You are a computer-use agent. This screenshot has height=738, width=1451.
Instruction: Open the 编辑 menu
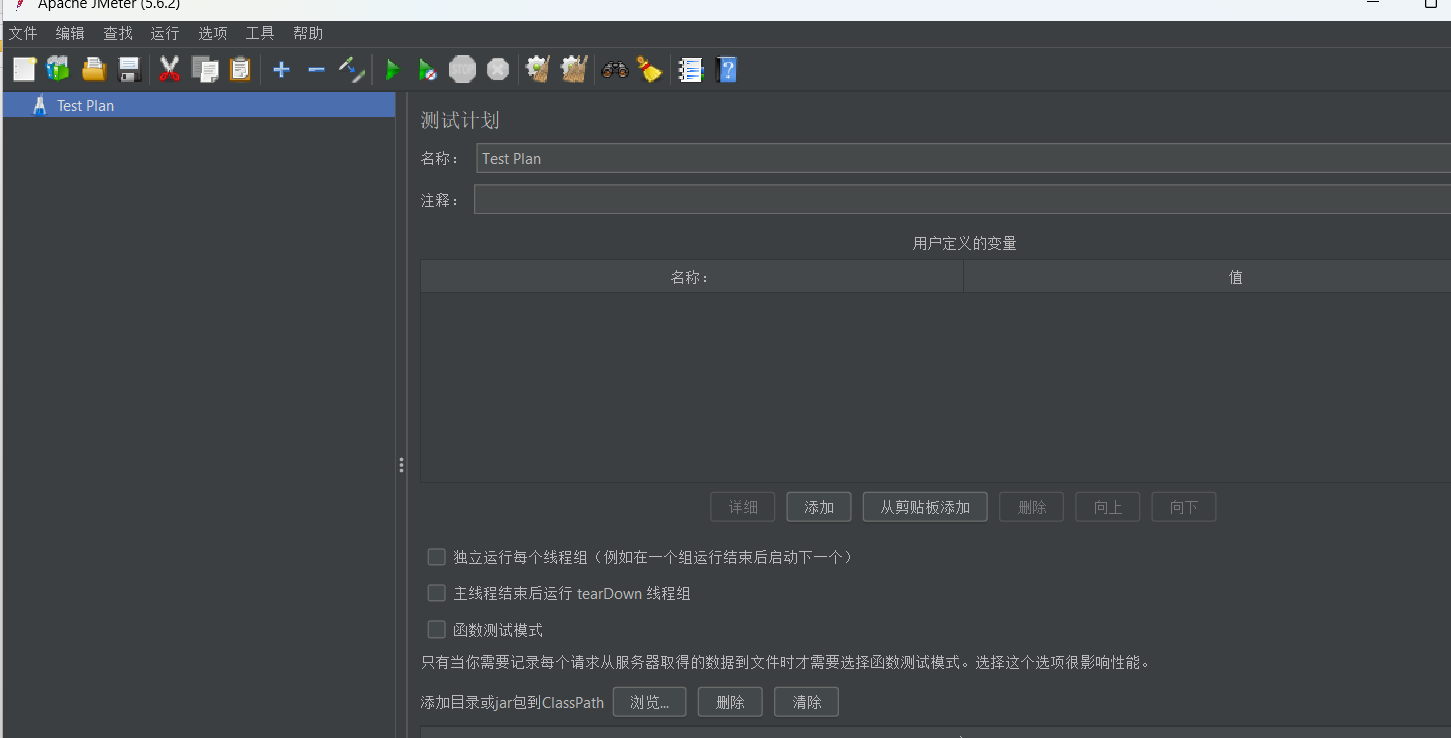click(x=70, y=33)
